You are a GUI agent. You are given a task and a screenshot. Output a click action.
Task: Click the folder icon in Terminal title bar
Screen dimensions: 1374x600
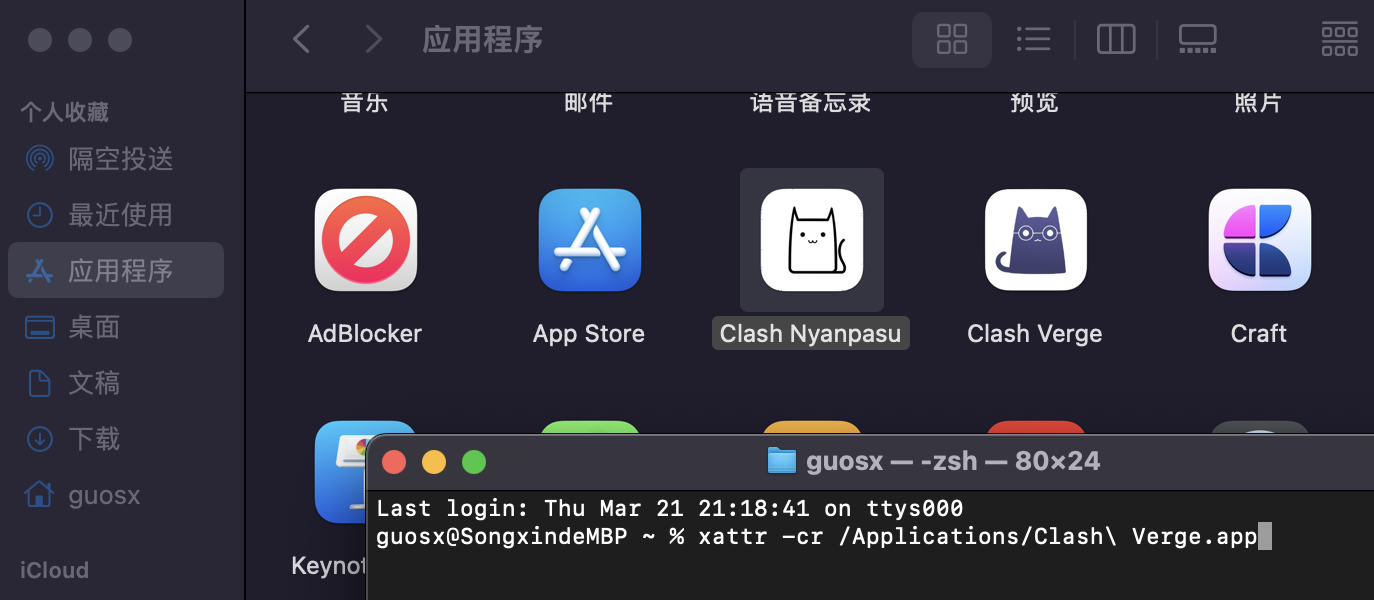click(x=781, y=461)
